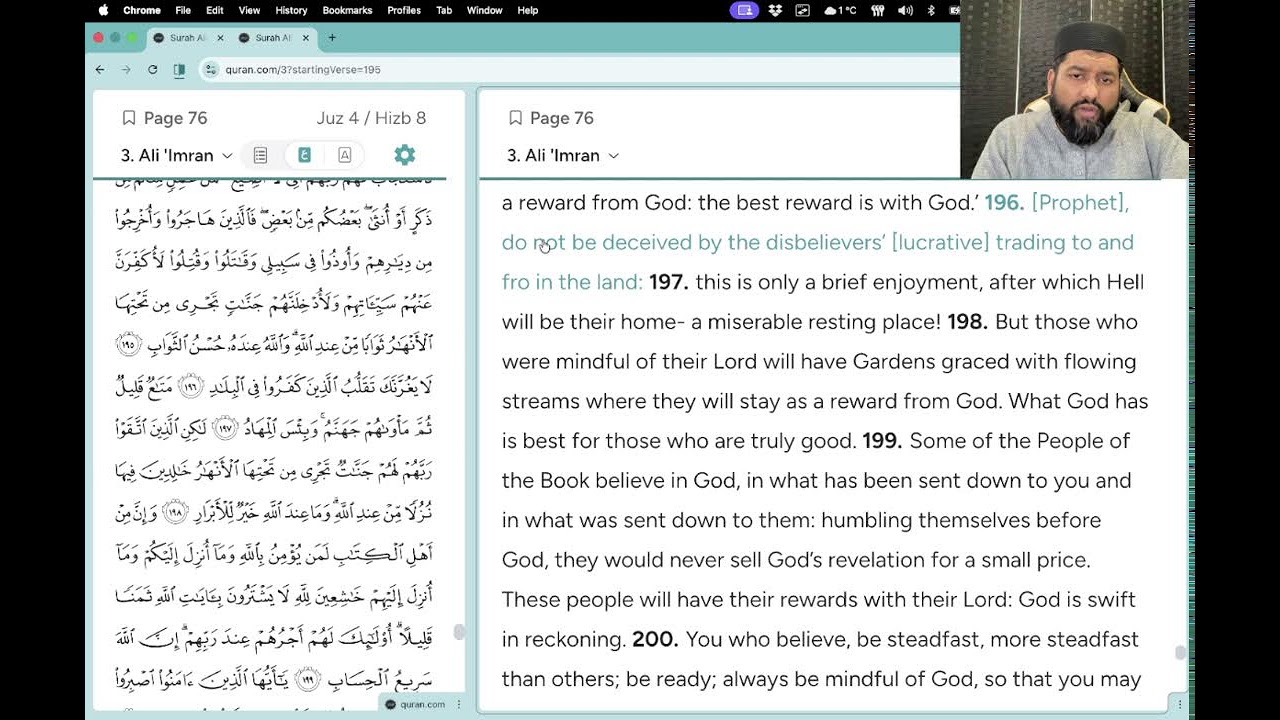The height and width of the screenshot is (720, 1280).
Task: Click the browser Back arrow
Action: (x=100, y=70)
